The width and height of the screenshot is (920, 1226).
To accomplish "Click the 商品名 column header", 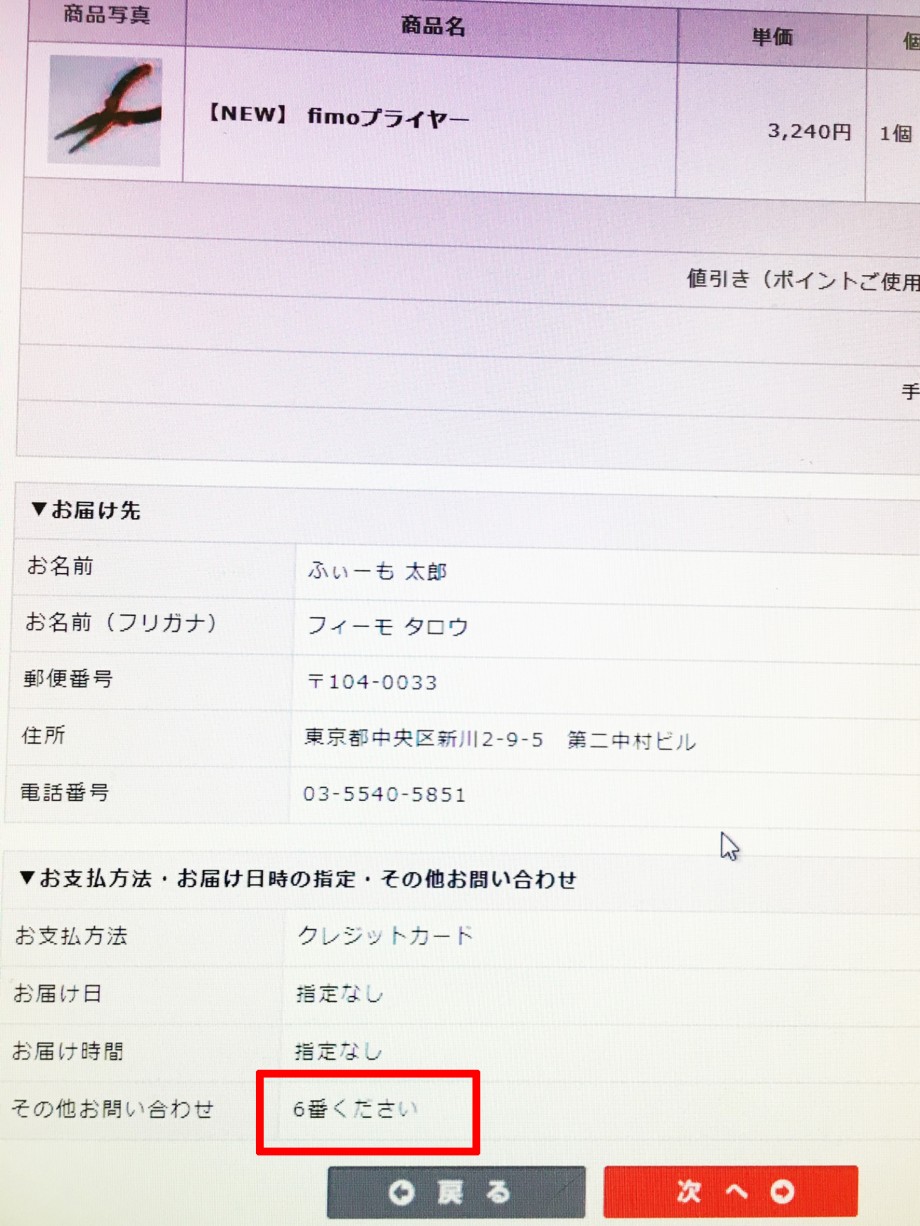I will point(432,27).
